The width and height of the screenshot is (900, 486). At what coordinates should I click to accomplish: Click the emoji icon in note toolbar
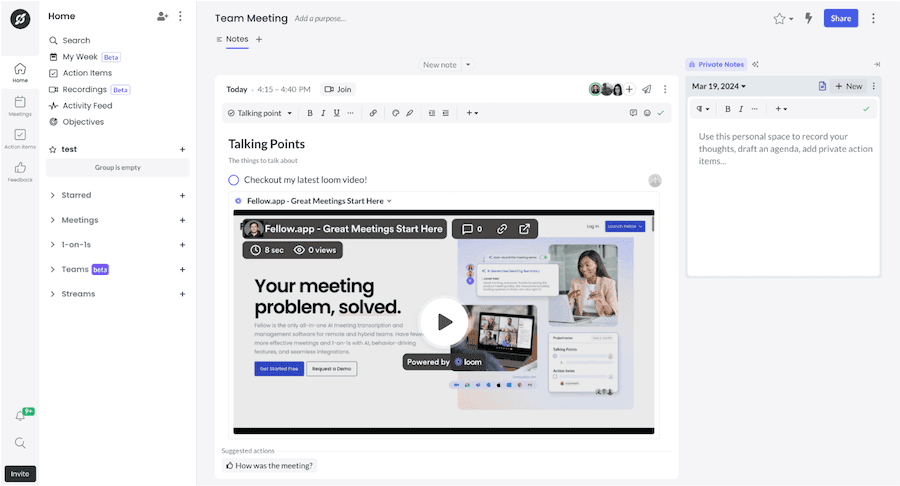pos(647,113)
